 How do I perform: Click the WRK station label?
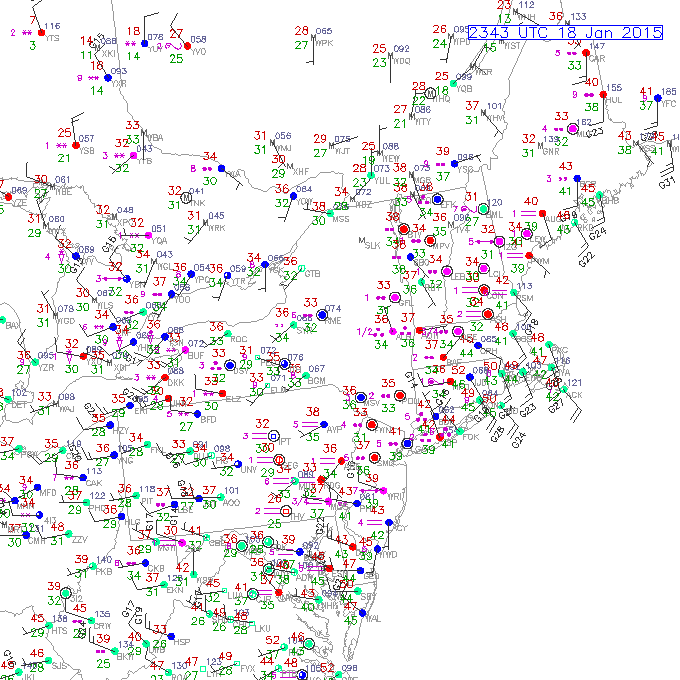coord(217,228)
